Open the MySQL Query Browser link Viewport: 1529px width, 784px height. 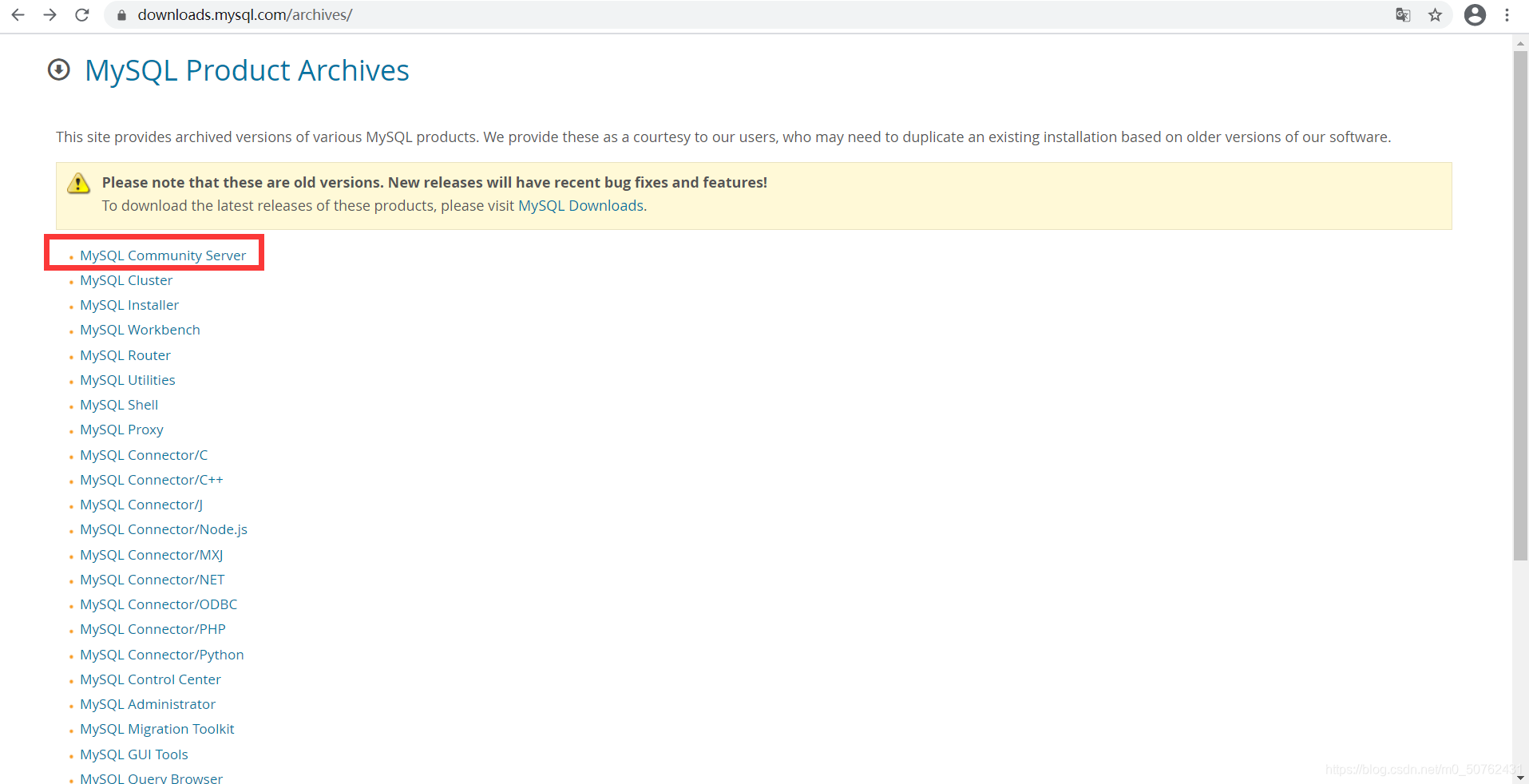point(151,778)
